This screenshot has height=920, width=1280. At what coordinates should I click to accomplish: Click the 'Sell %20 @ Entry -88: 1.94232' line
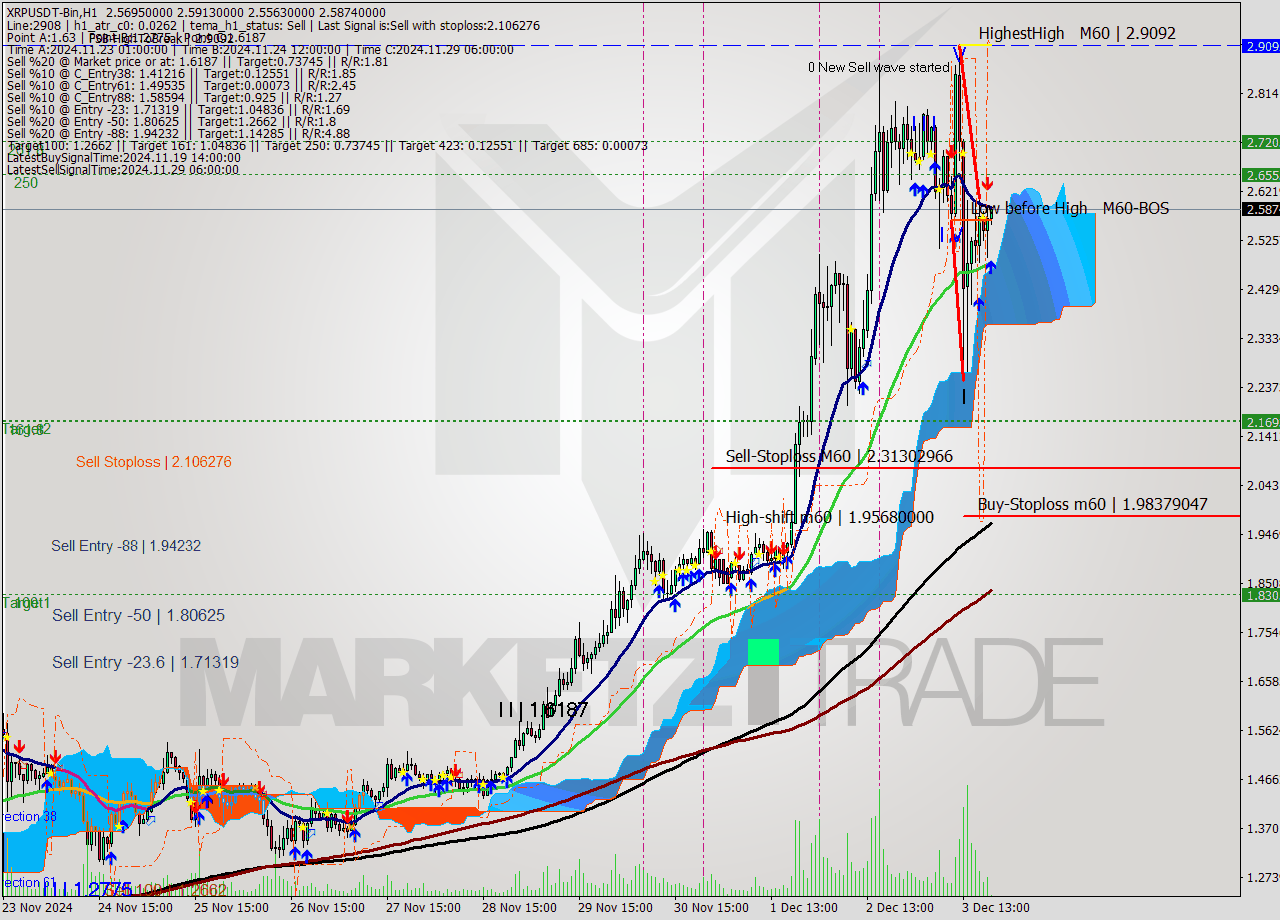(178, 134)
